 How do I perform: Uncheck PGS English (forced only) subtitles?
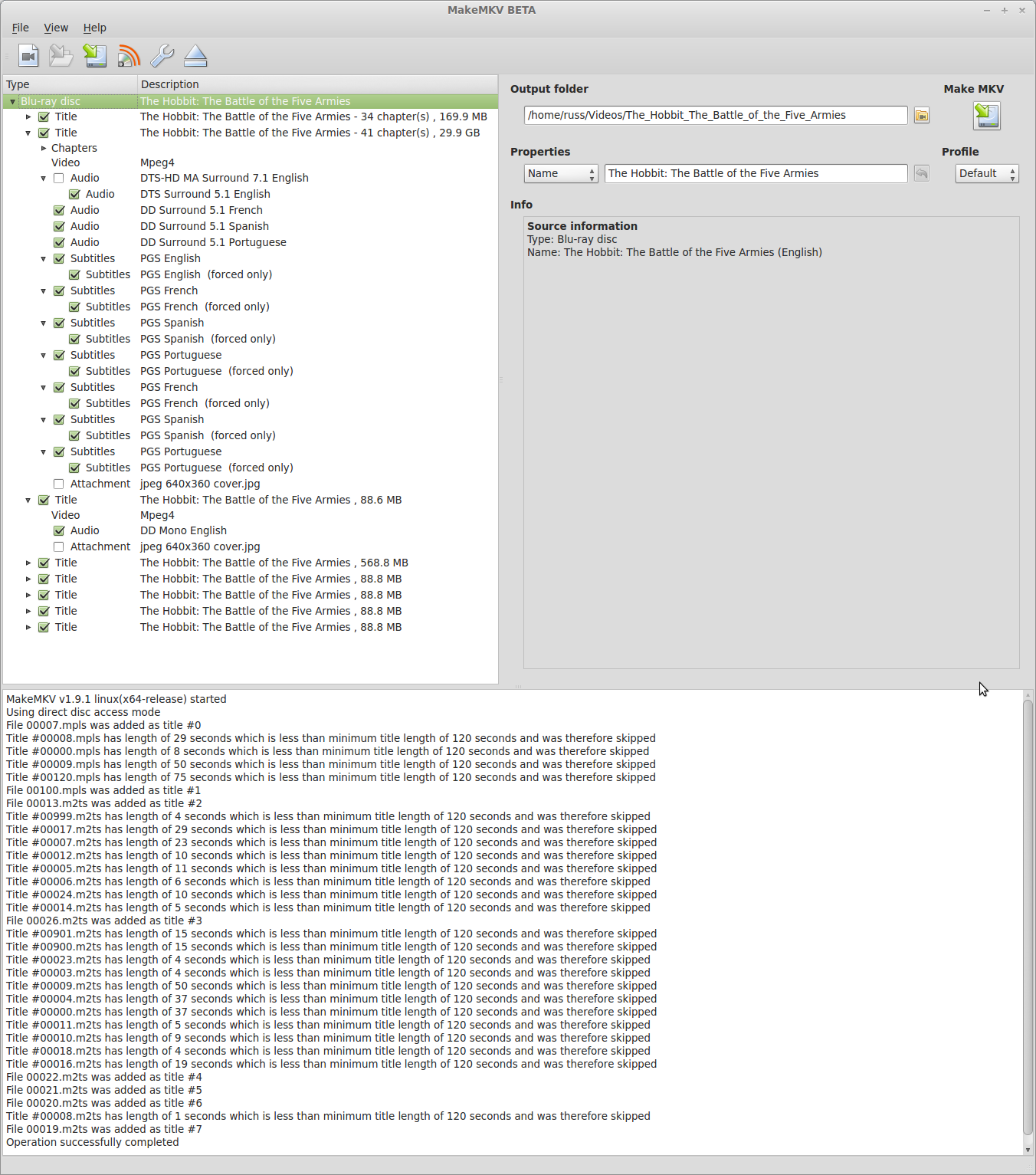(74, 275)
